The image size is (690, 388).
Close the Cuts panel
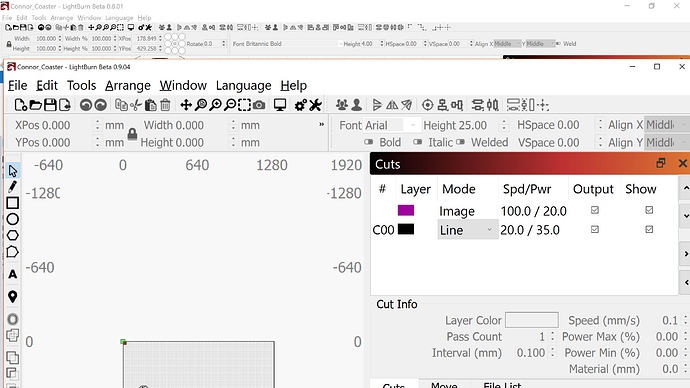[x=683, y=163]
